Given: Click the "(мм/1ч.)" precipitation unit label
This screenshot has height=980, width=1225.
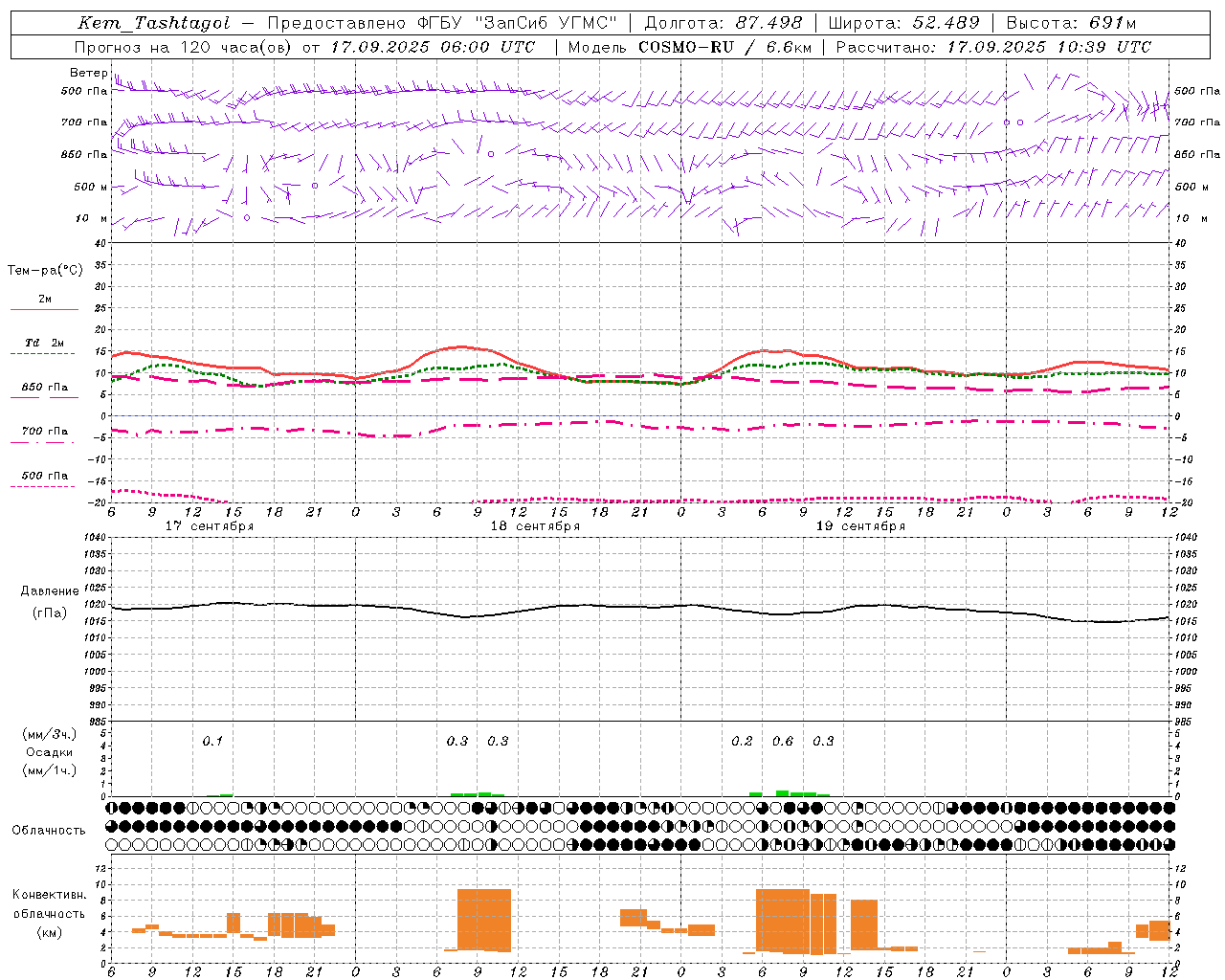Looking at the screenshot, I should [x=50, y=770].
